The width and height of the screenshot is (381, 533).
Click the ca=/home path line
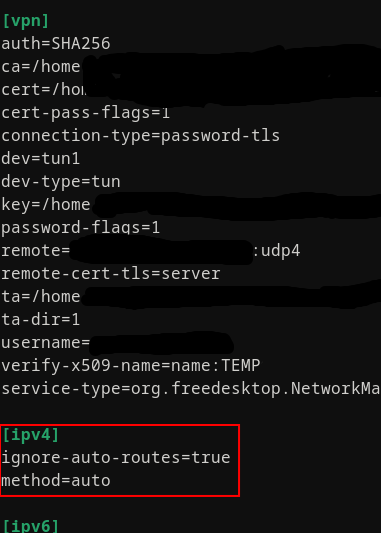pos(41,67)
